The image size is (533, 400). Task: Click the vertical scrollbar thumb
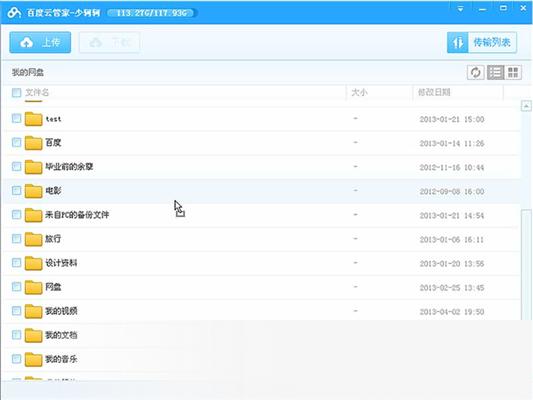coord(527,265)
